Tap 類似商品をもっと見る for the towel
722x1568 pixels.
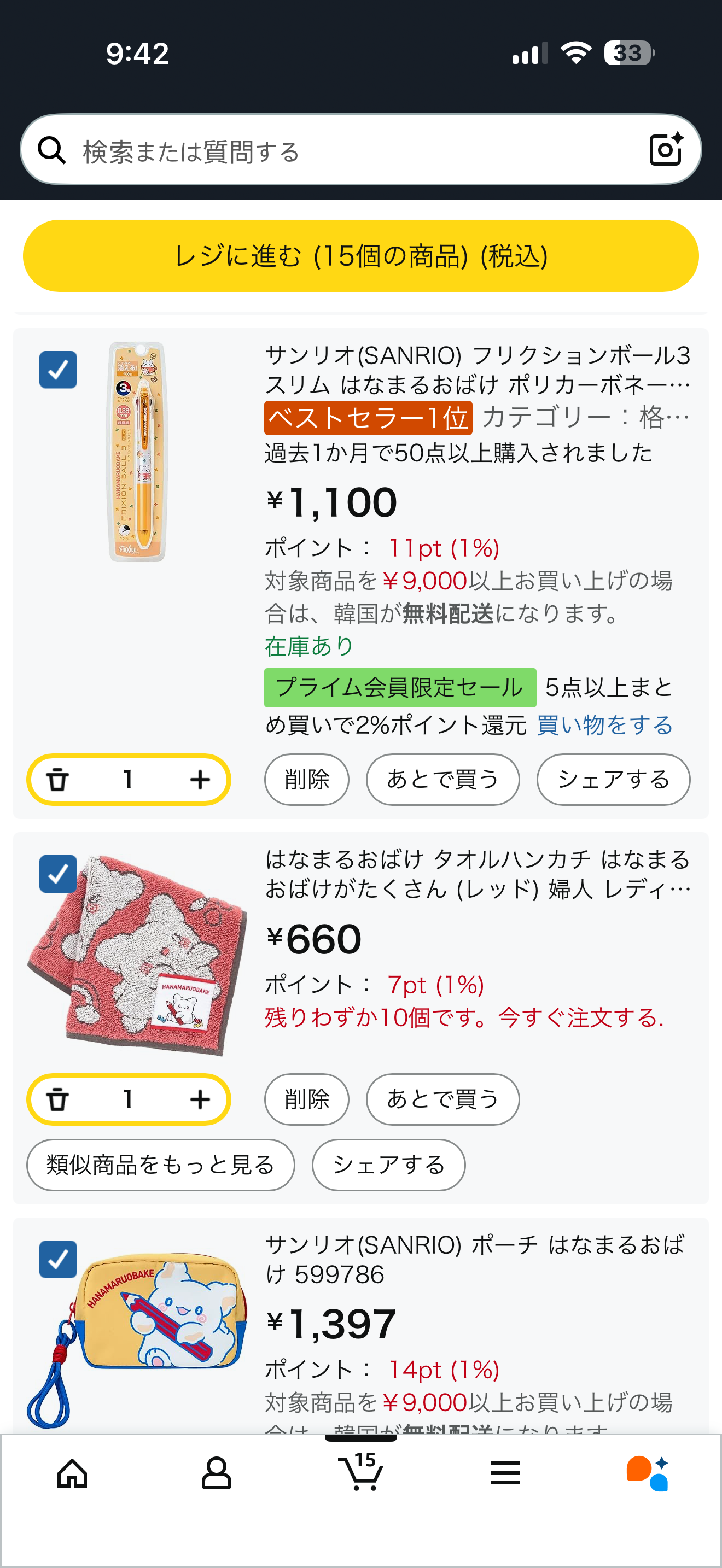coord(161,1165)
